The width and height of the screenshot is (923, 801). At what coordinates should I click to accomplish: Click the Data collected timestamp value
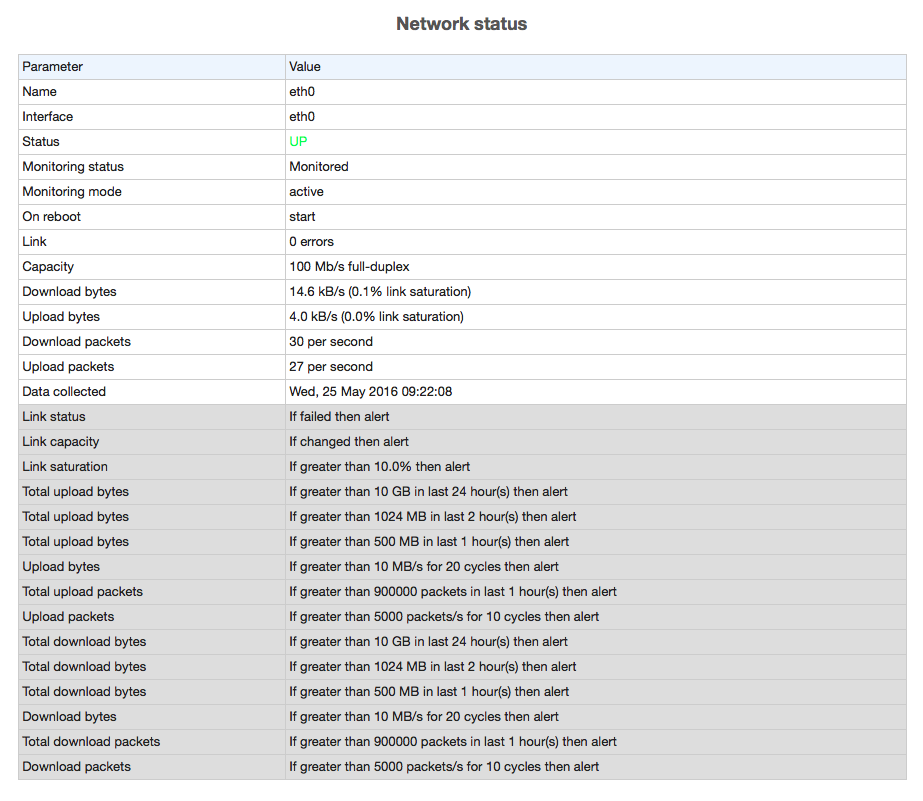pos(370,392)
